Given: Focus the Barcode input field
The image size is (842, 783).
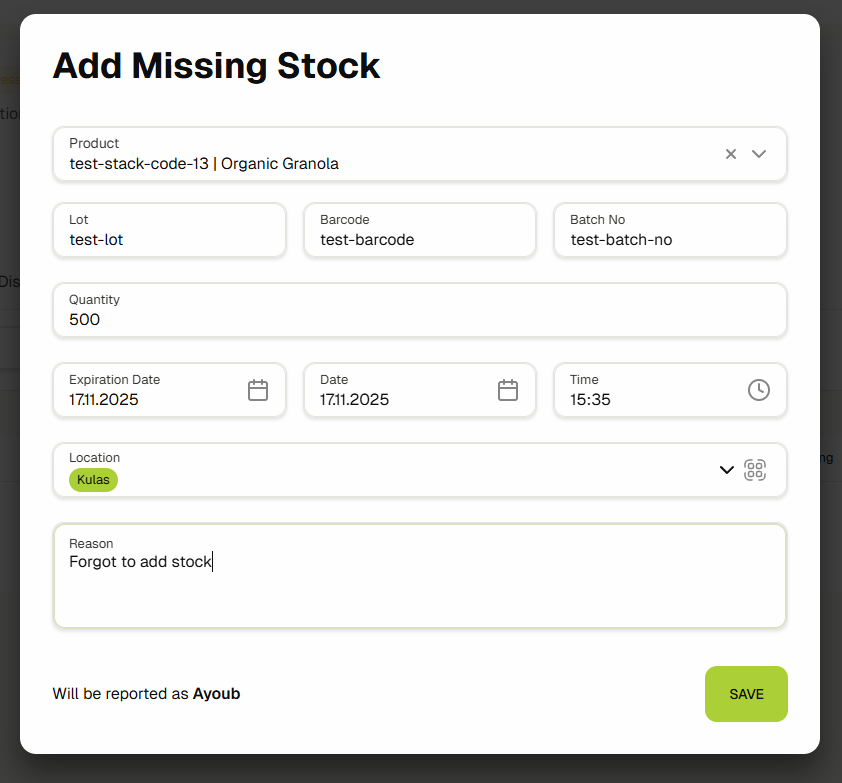Looking at the screenshot, I should click(x=419, y=239).
